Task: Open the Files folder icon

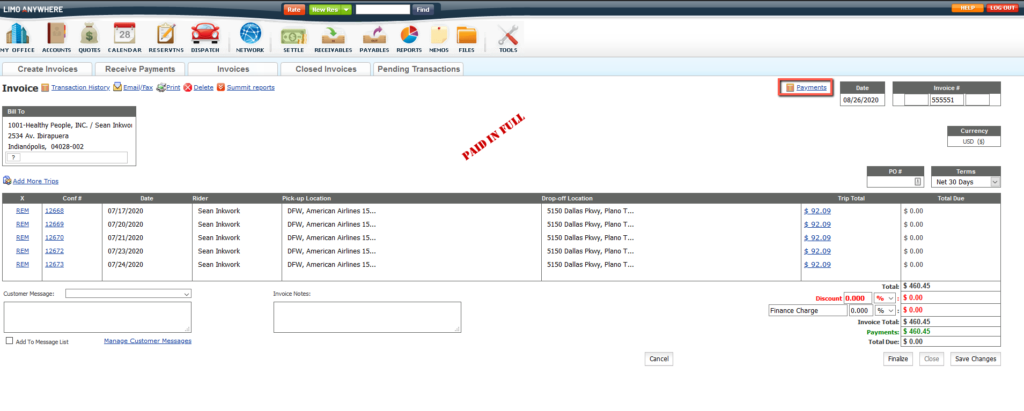Action: [466, 35]
